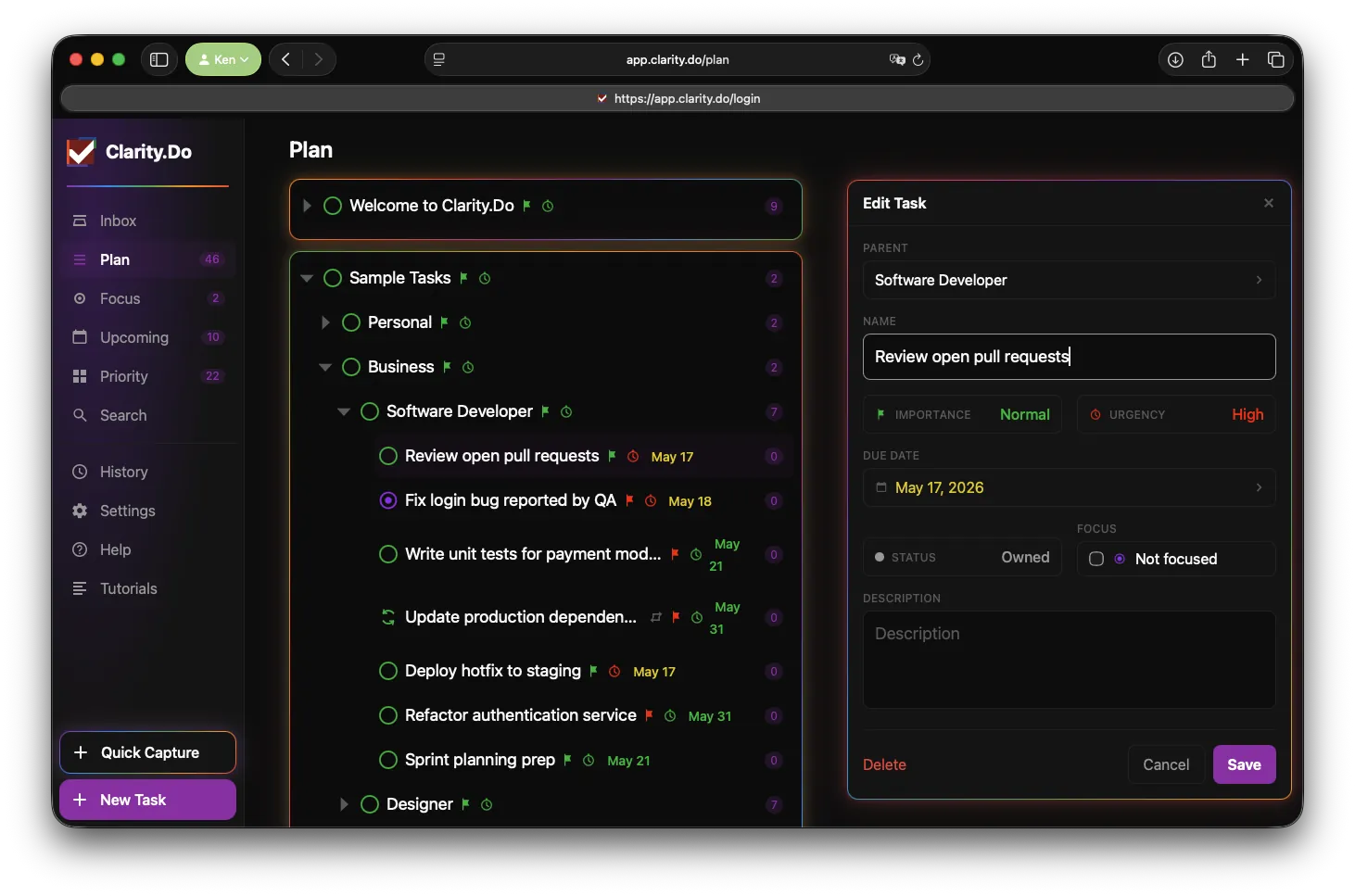
Task: Click the browser share icon
Action: [x=1209, y=59]
